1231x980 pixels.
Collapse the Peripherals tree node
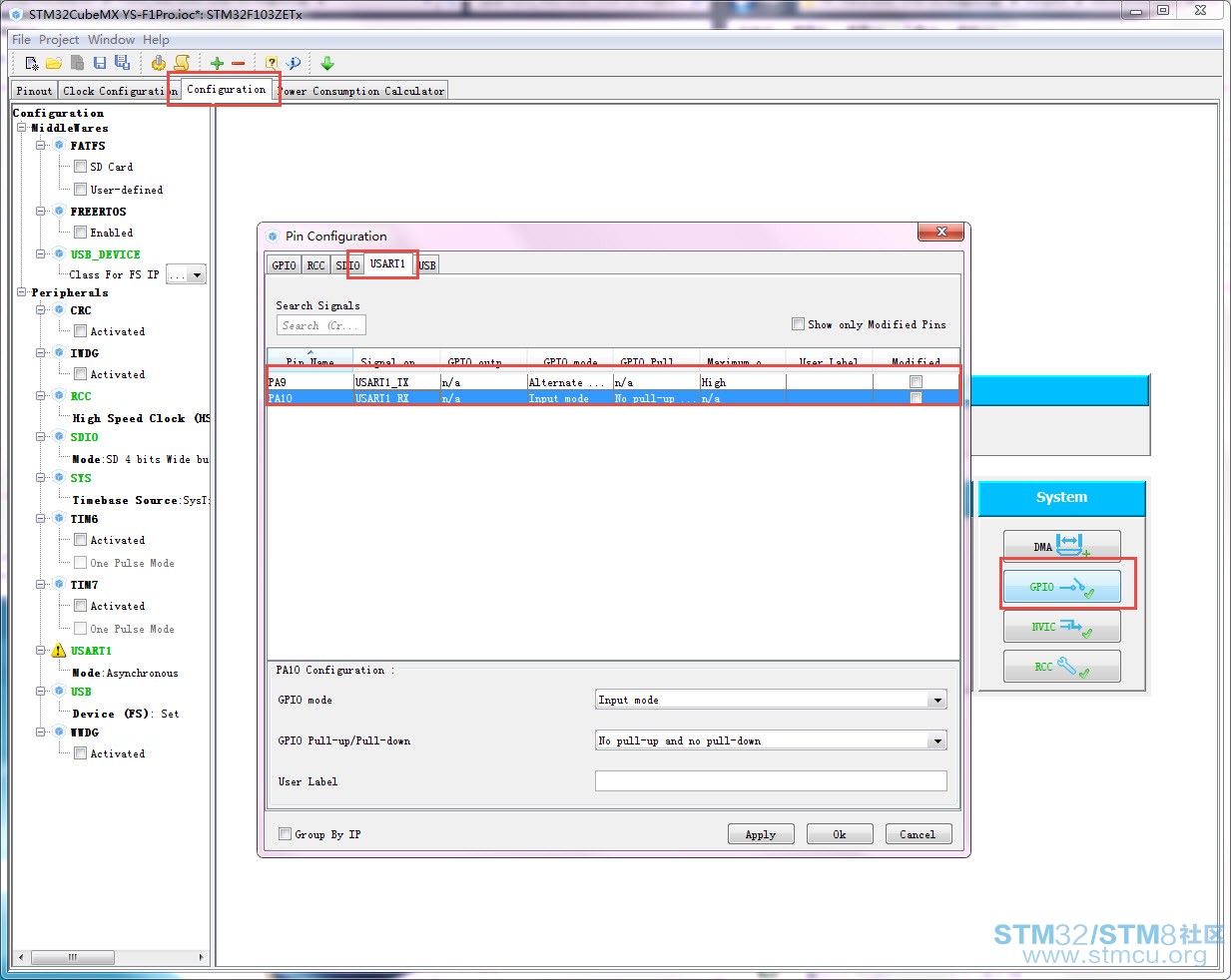(x=22, y=292)
